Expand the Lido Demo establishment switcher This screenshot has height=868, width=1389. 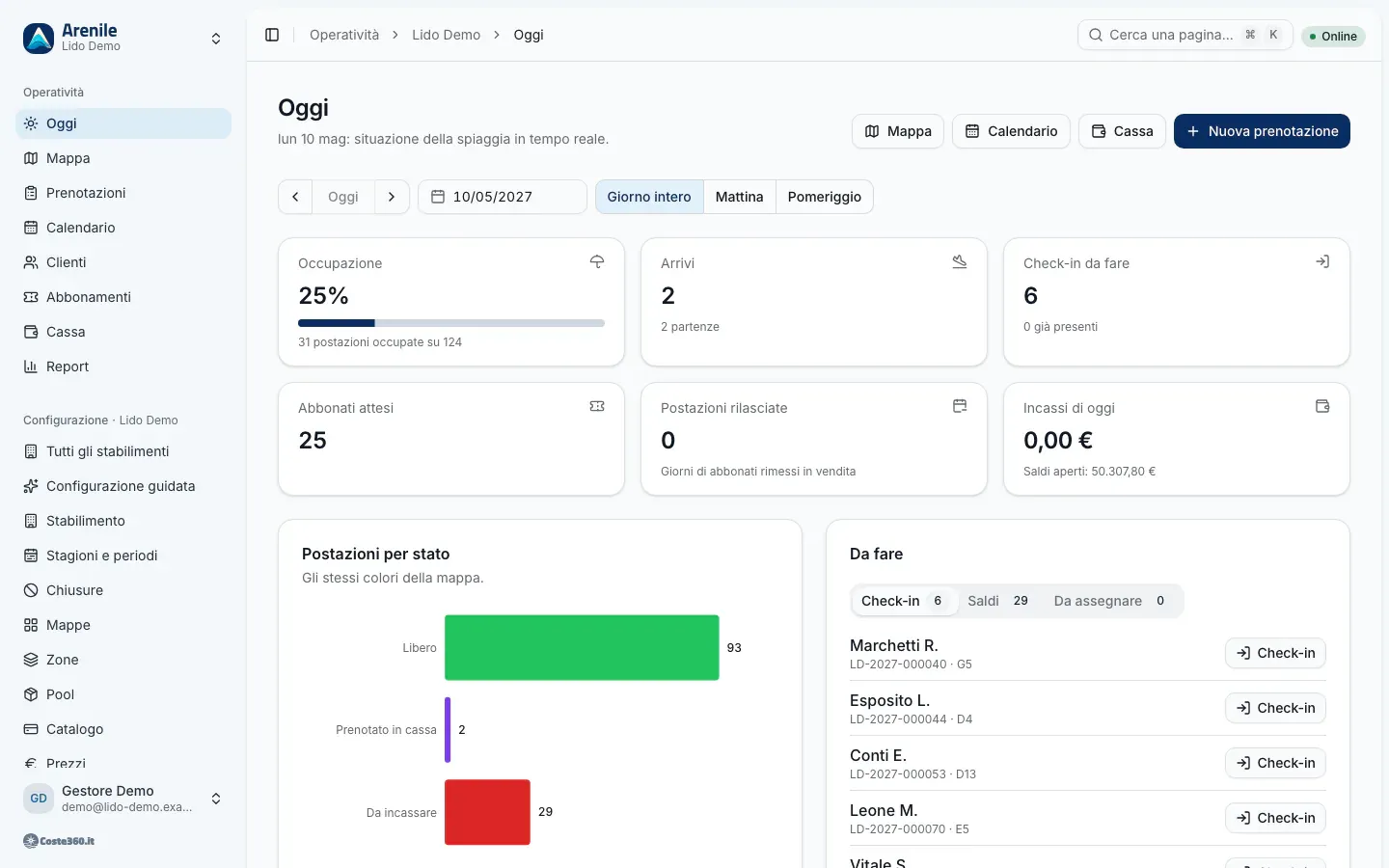pos(216,39)
